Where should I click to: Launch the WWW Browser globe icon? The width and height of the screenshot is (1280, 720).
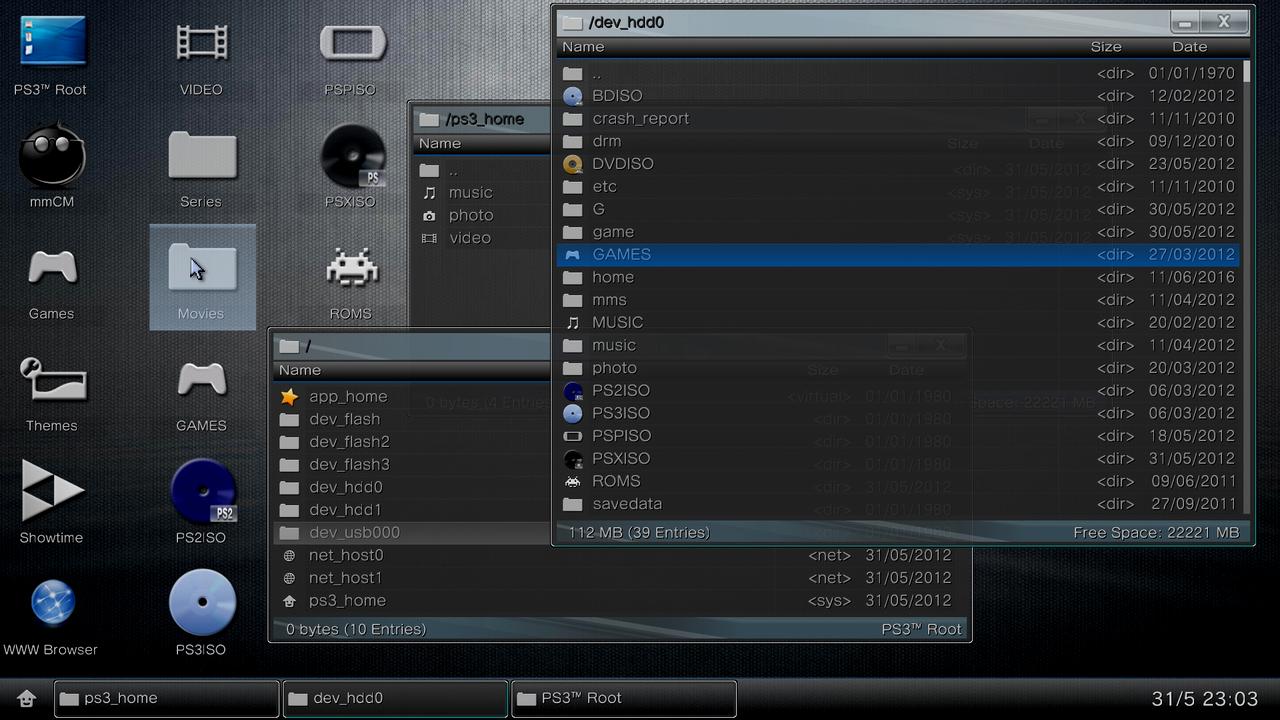point(51,604)
